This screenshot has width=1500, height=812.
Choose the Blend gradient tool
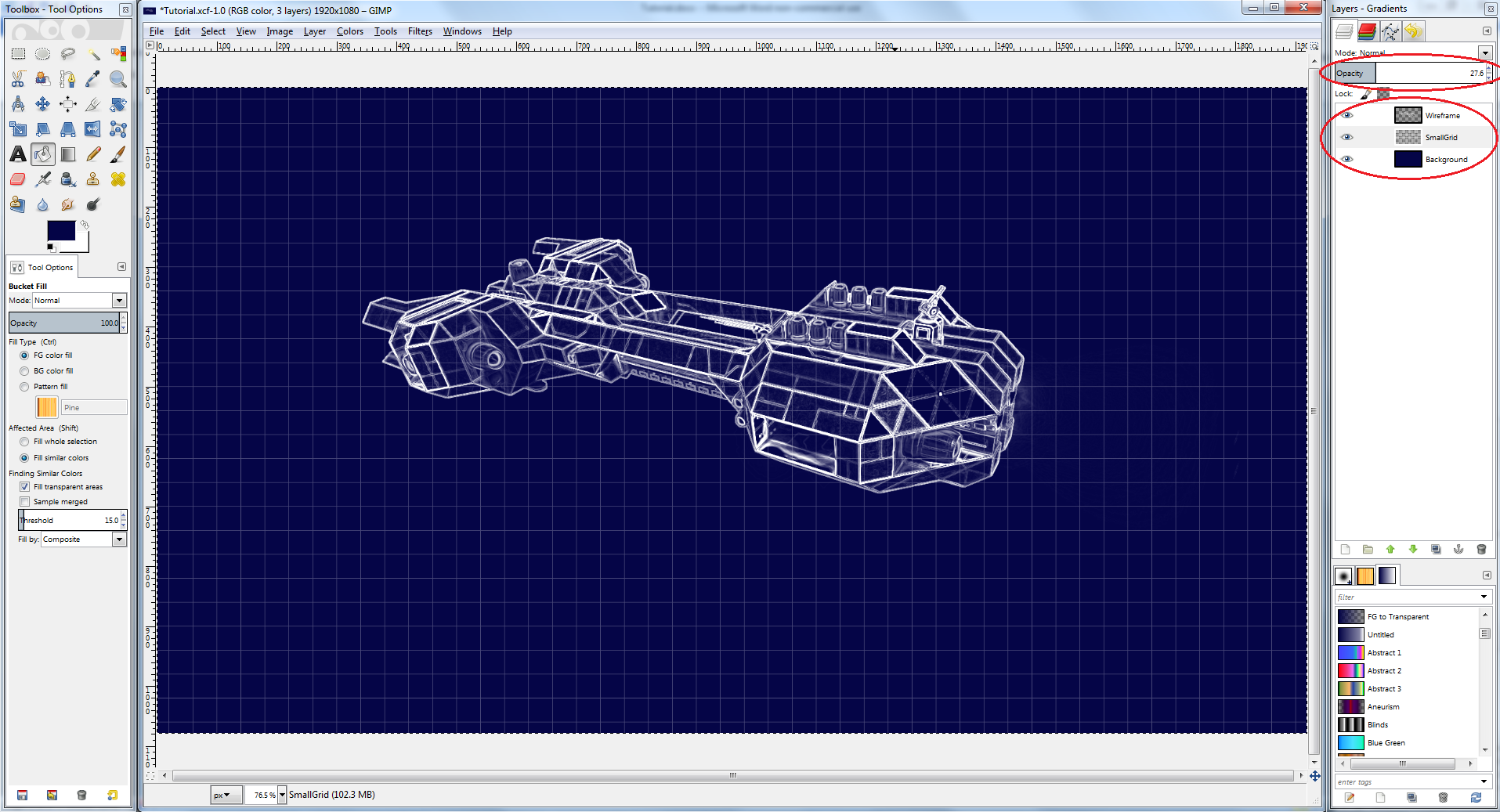point(68,154)
